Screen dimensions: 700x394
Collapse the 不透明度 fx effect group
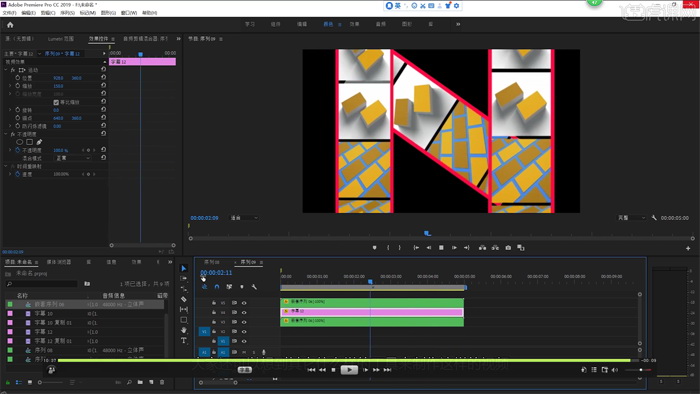[6, 134]
